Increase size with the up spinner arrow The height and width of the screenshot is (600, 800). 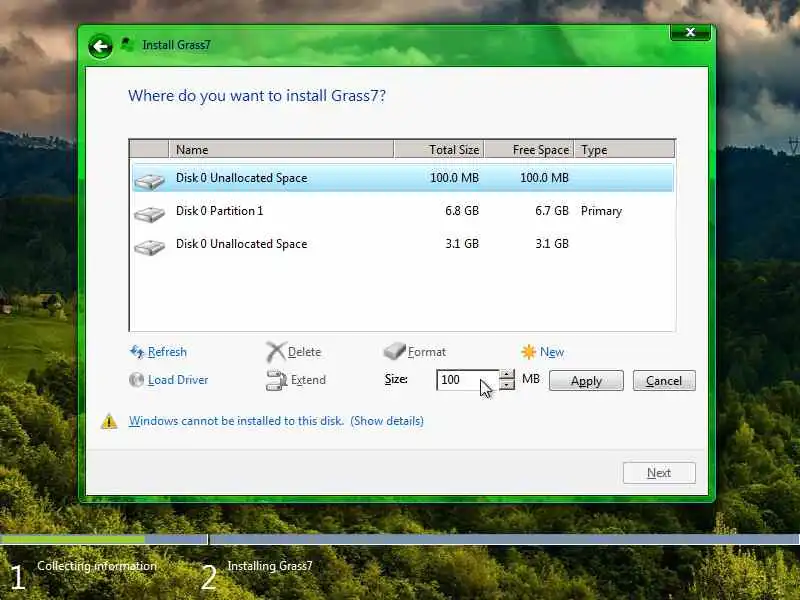[507, 374]
